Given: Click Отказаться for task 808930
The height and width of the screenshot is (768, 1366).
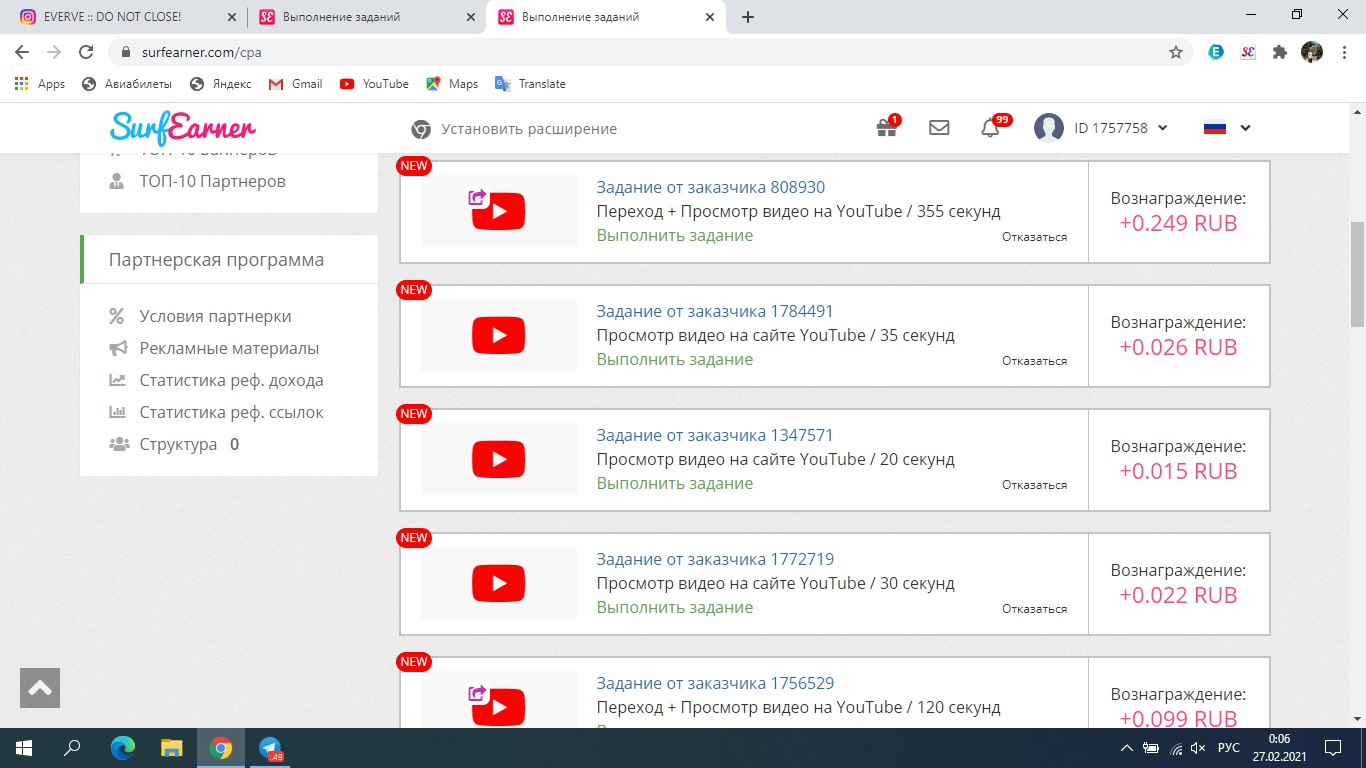Looking at the screenshot, I should coord(1035,237).
